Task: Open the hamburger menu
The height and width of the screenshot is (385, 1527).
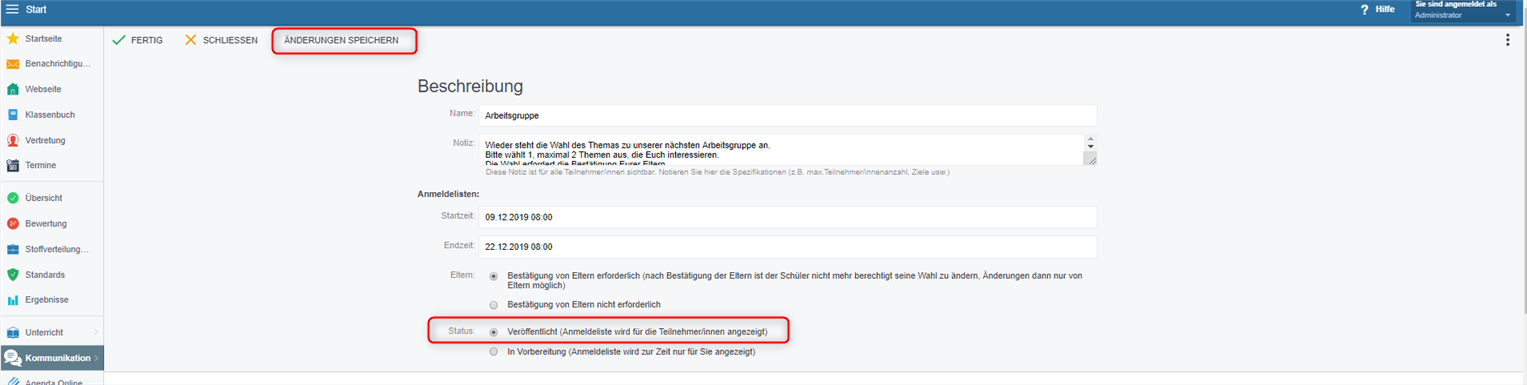Action: [x=12, y=9]
